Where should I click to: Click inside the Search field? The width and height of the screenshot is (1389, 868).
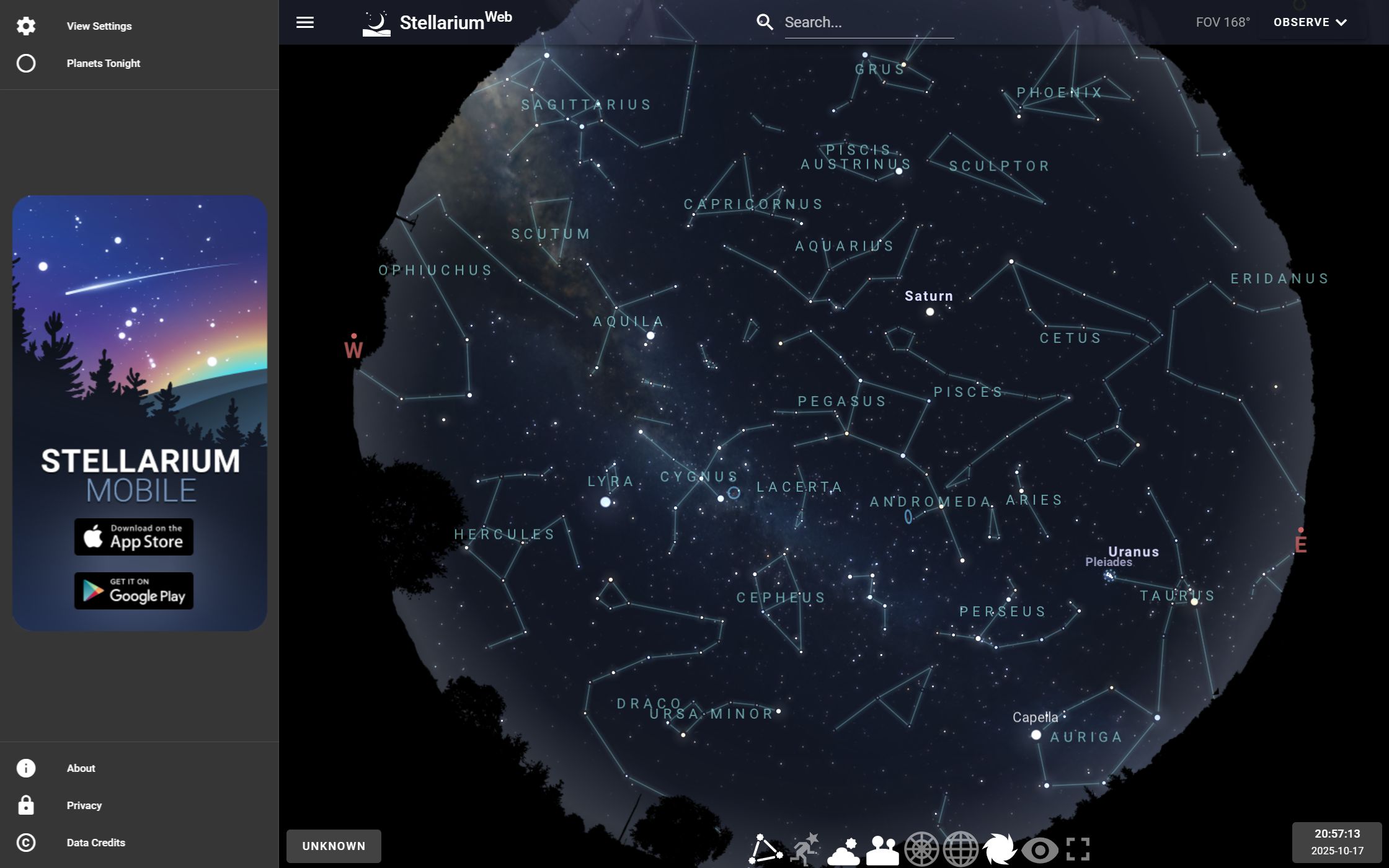point(868,22)
